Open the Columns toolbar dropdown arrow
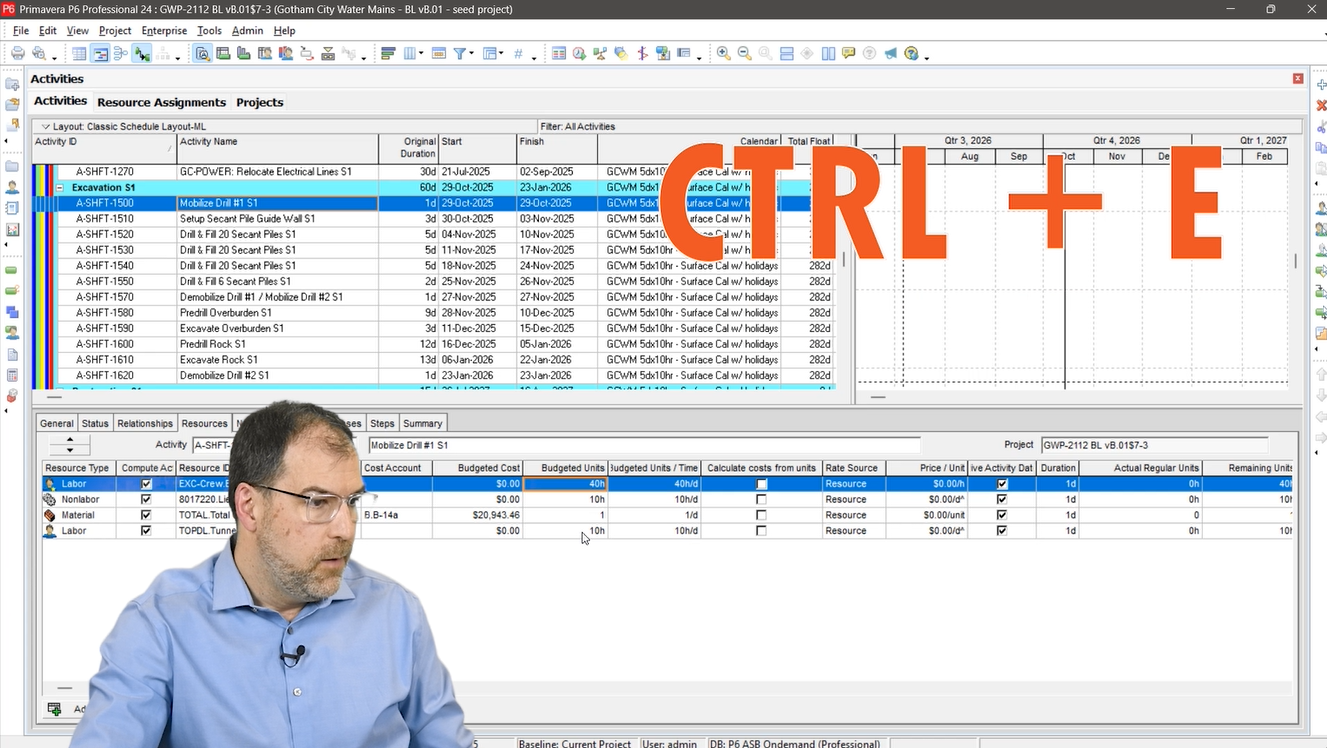 (421, 55)
